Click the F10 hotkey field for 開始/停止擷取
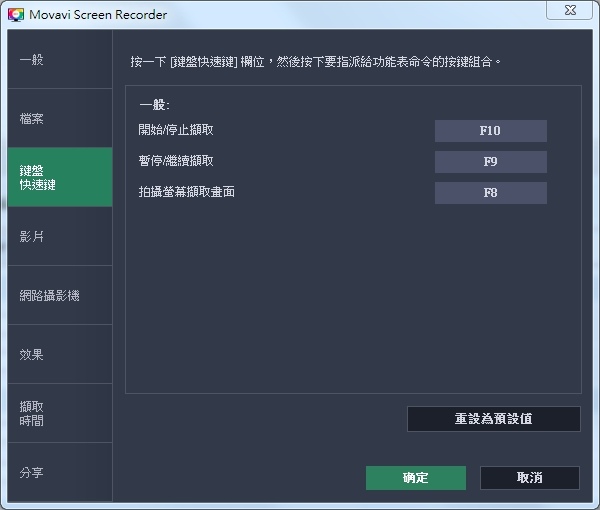The height and width of the screenshot is (510, 600). click(491, 131)
